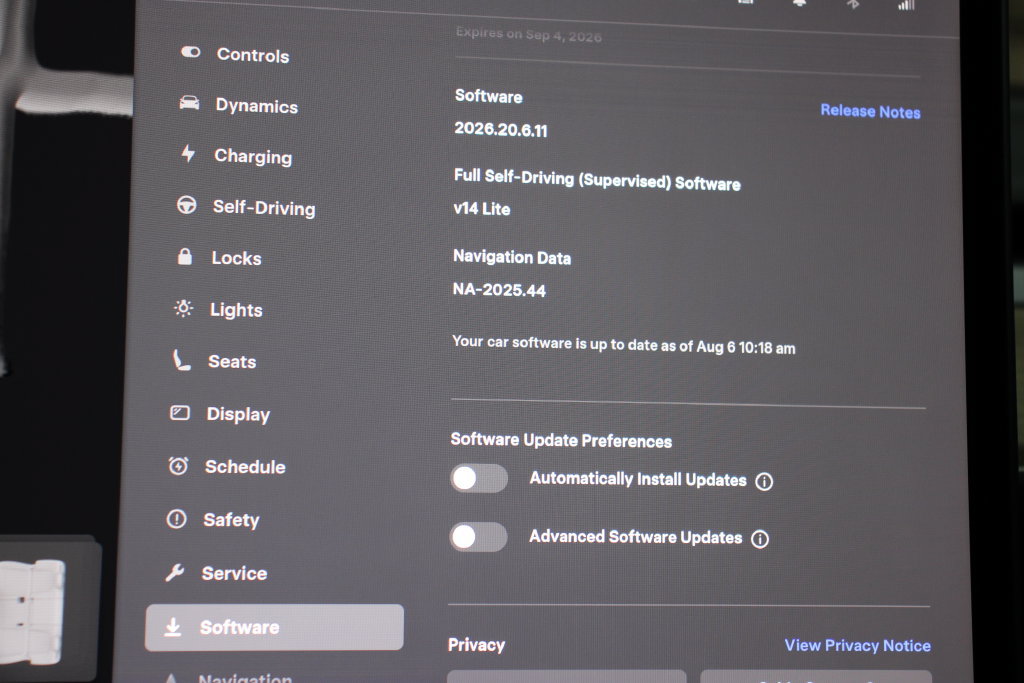Select the highlighted Software menu item
Image resolution: width=1024 pixels, height=683 pixels.
[274, 627]
